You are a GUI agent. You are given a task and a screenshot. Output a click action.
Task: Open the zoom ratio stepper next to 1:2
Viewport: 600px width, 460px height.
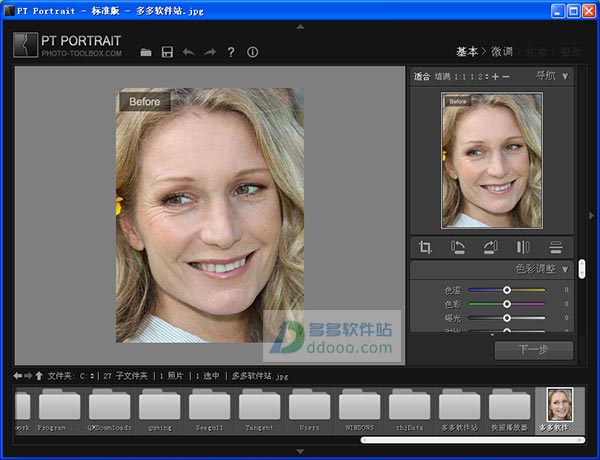(x=486, y=77)
